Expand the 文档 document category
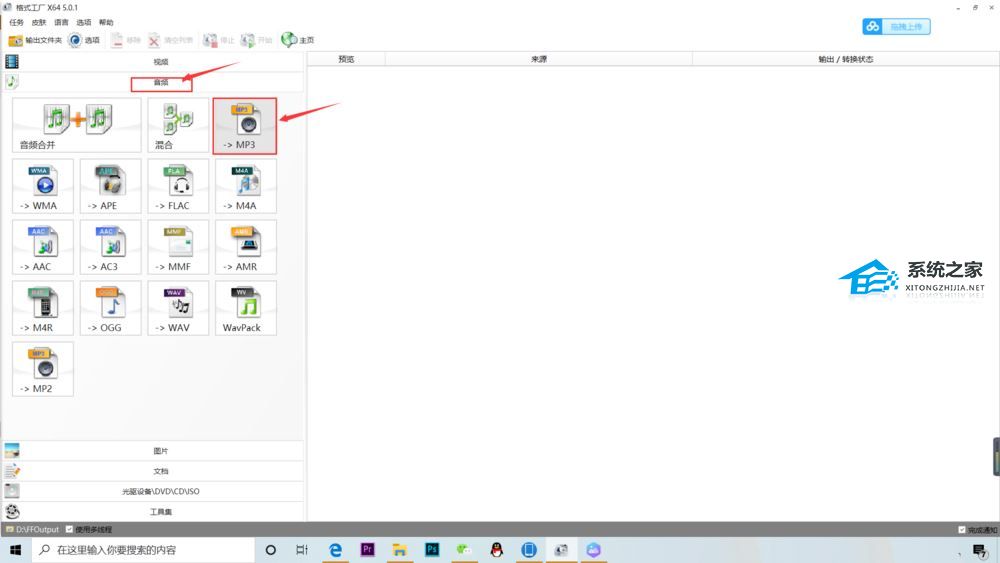Screen dimensions: 1000x563 pos(153,471)
